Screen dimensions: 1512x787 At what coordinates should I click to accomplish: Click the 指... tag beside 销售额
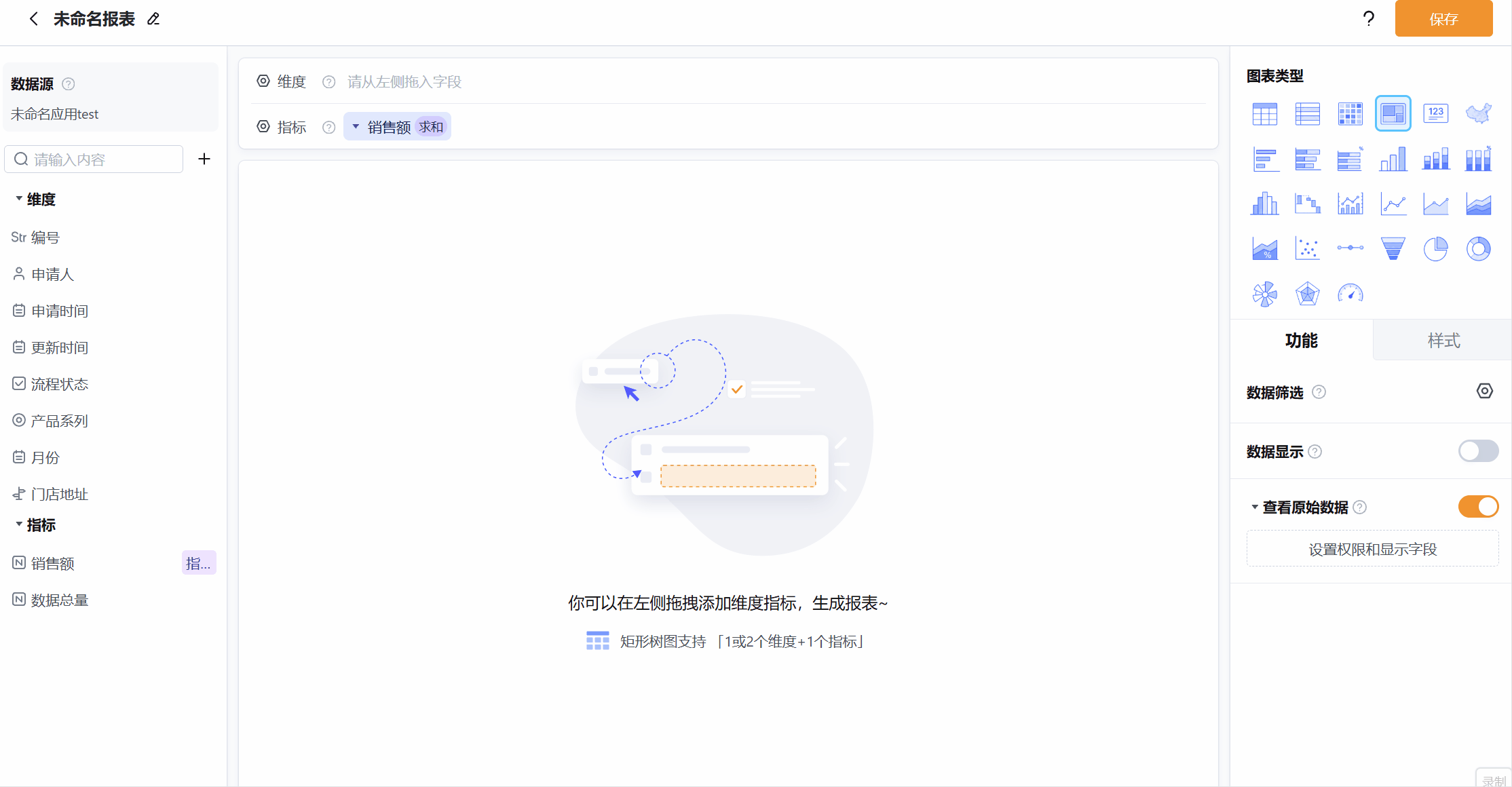199,563
